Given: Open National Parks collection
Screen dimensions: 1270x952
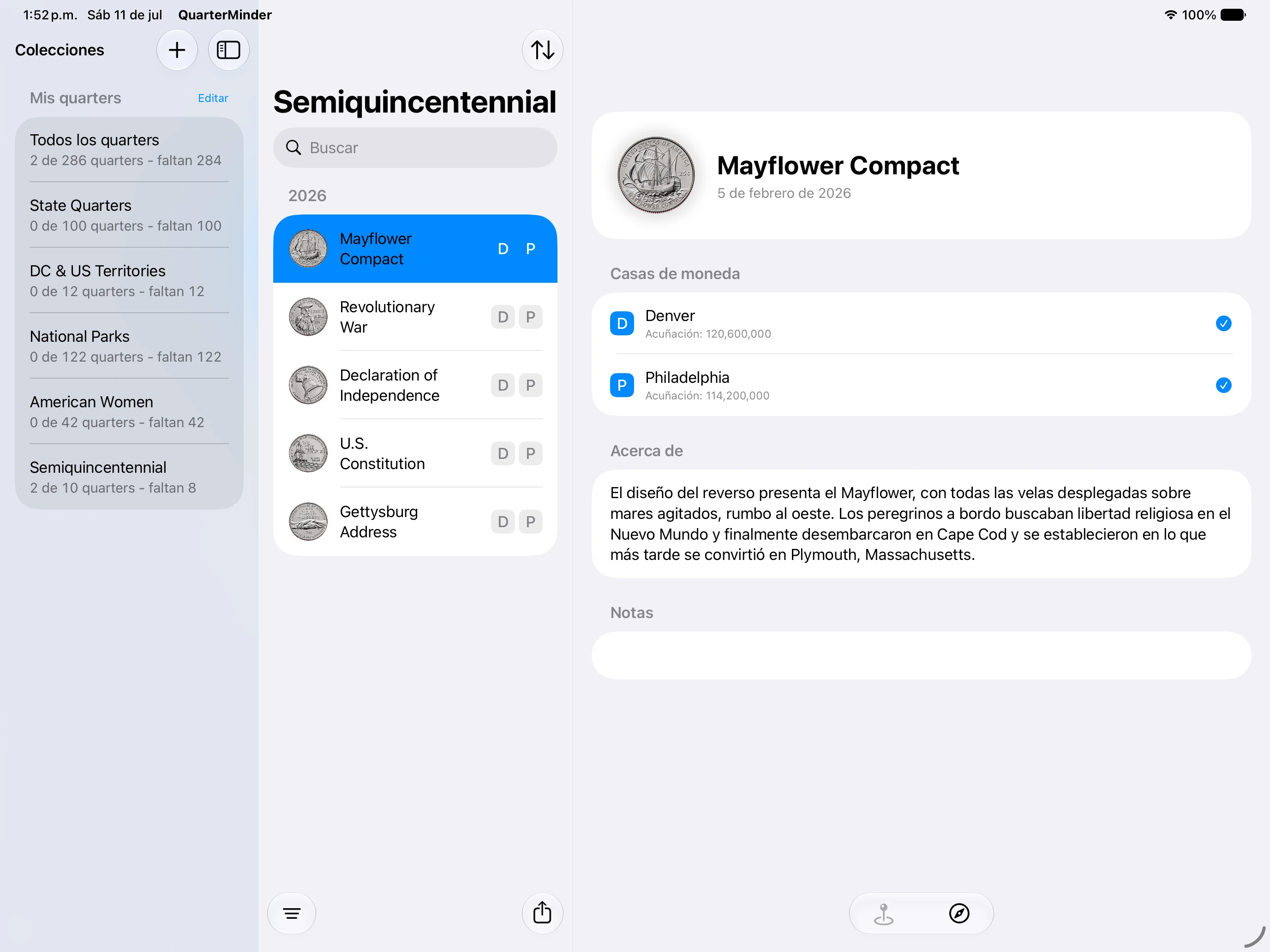Looking at the screenshot, I should pos(129,346).
